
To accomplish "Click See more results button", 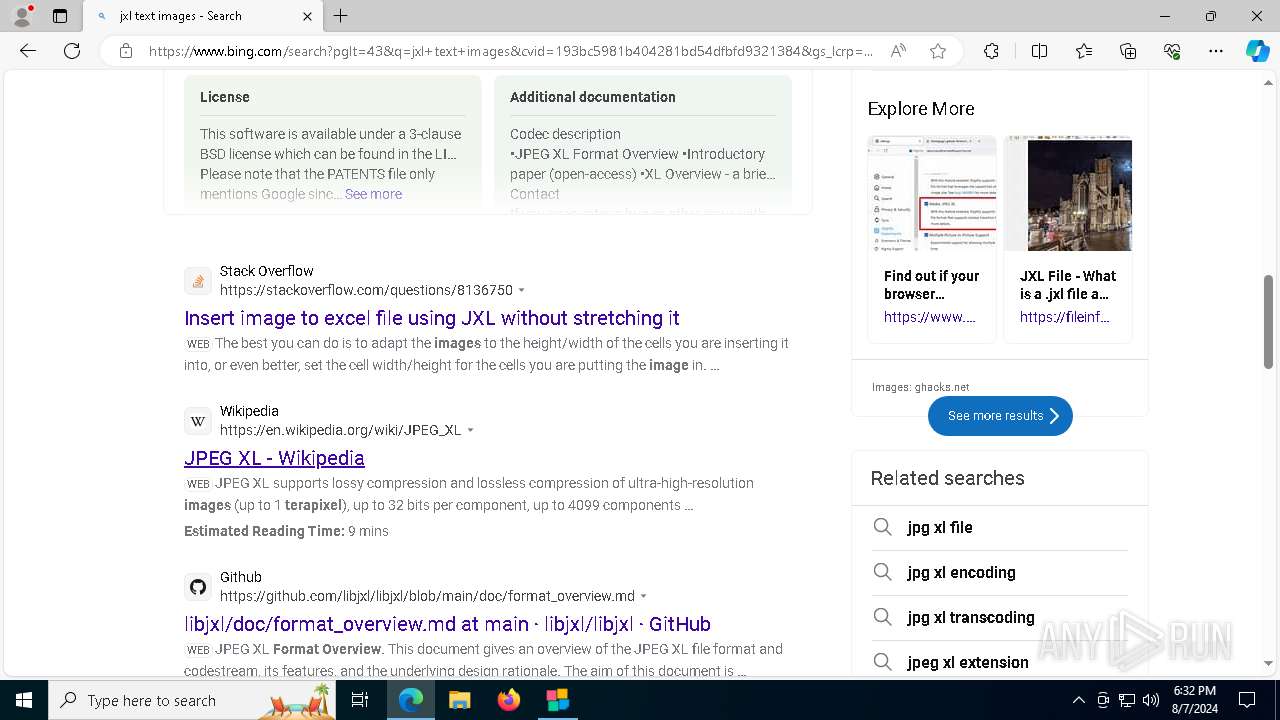I will (x=1000, y=416).
